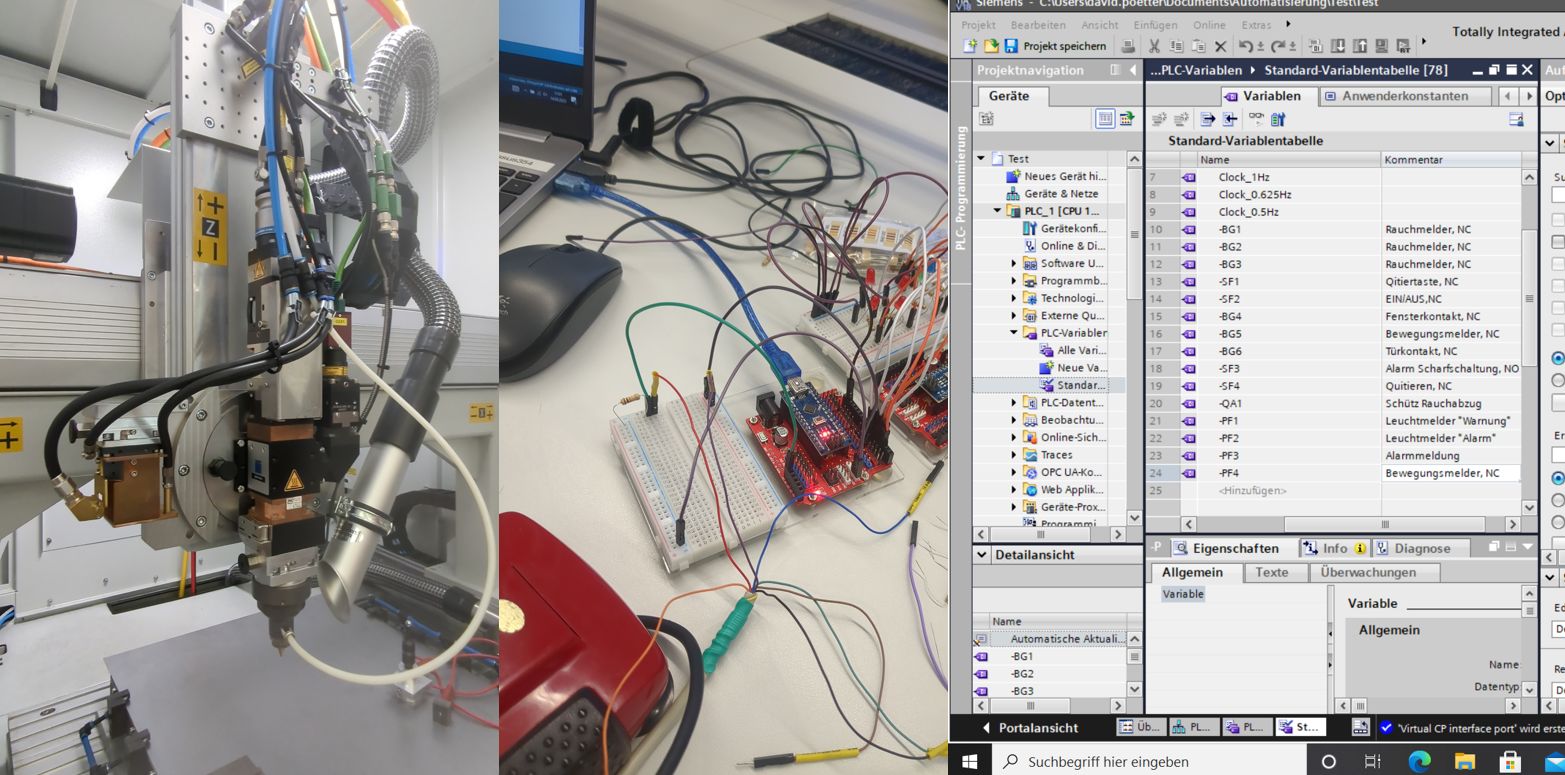
Task: Collapse the Detailansicht section
Action: click(x=982, y=555)
